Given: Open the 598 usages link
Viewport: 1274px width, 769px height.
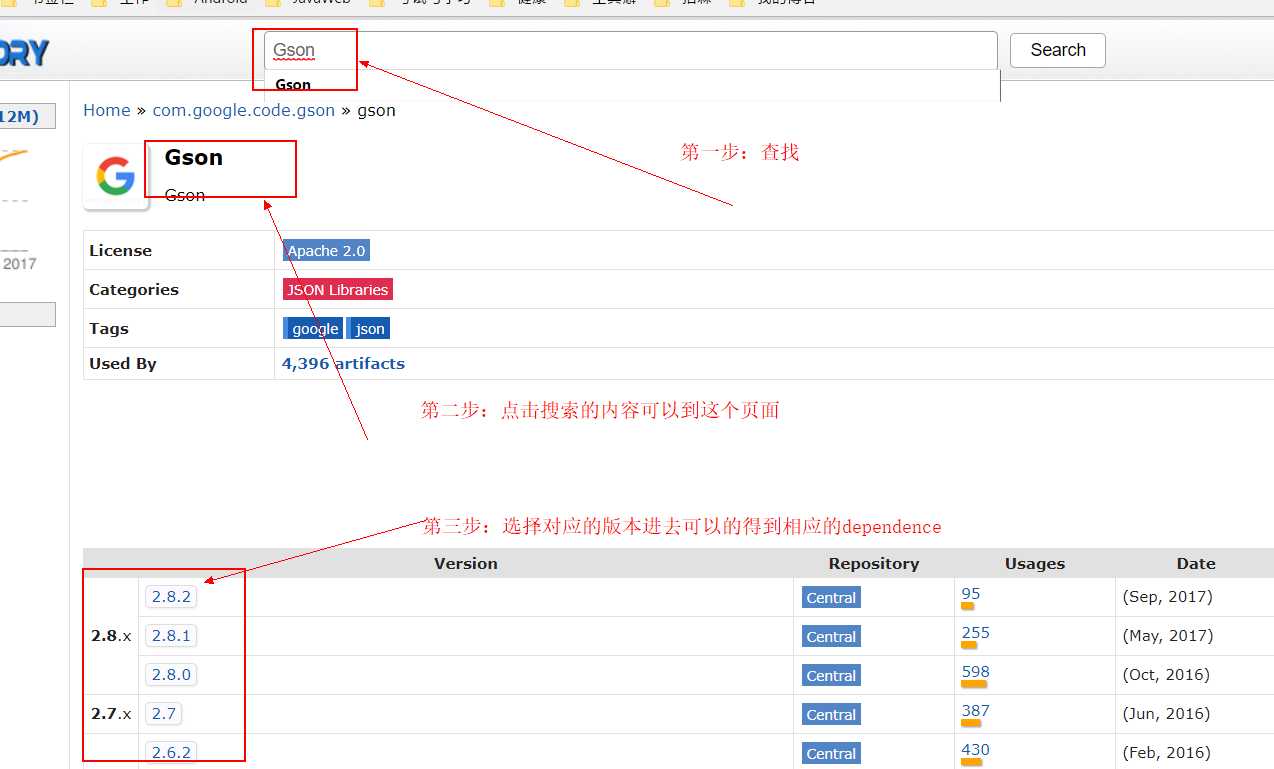Looking at the screenshot, I should click(x=975, y=672).
